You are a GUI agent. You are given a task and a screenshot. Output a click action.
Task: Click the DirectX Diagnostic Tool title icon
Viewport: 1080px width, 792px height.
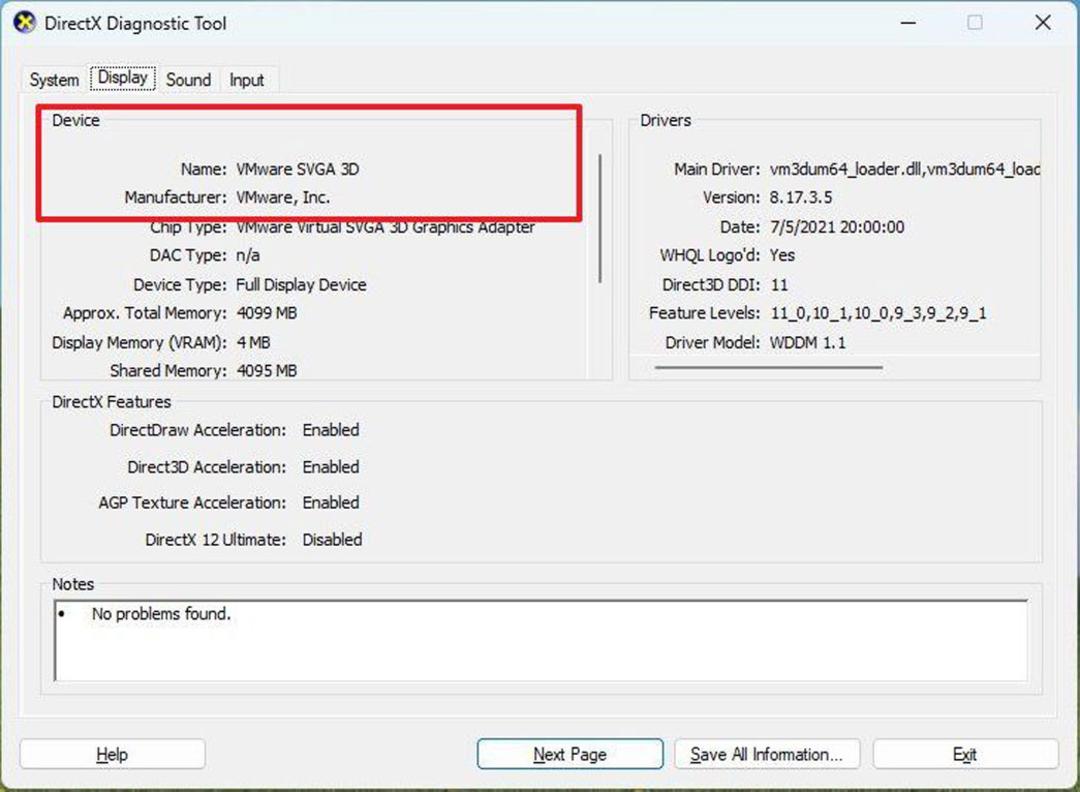point(25,23)
